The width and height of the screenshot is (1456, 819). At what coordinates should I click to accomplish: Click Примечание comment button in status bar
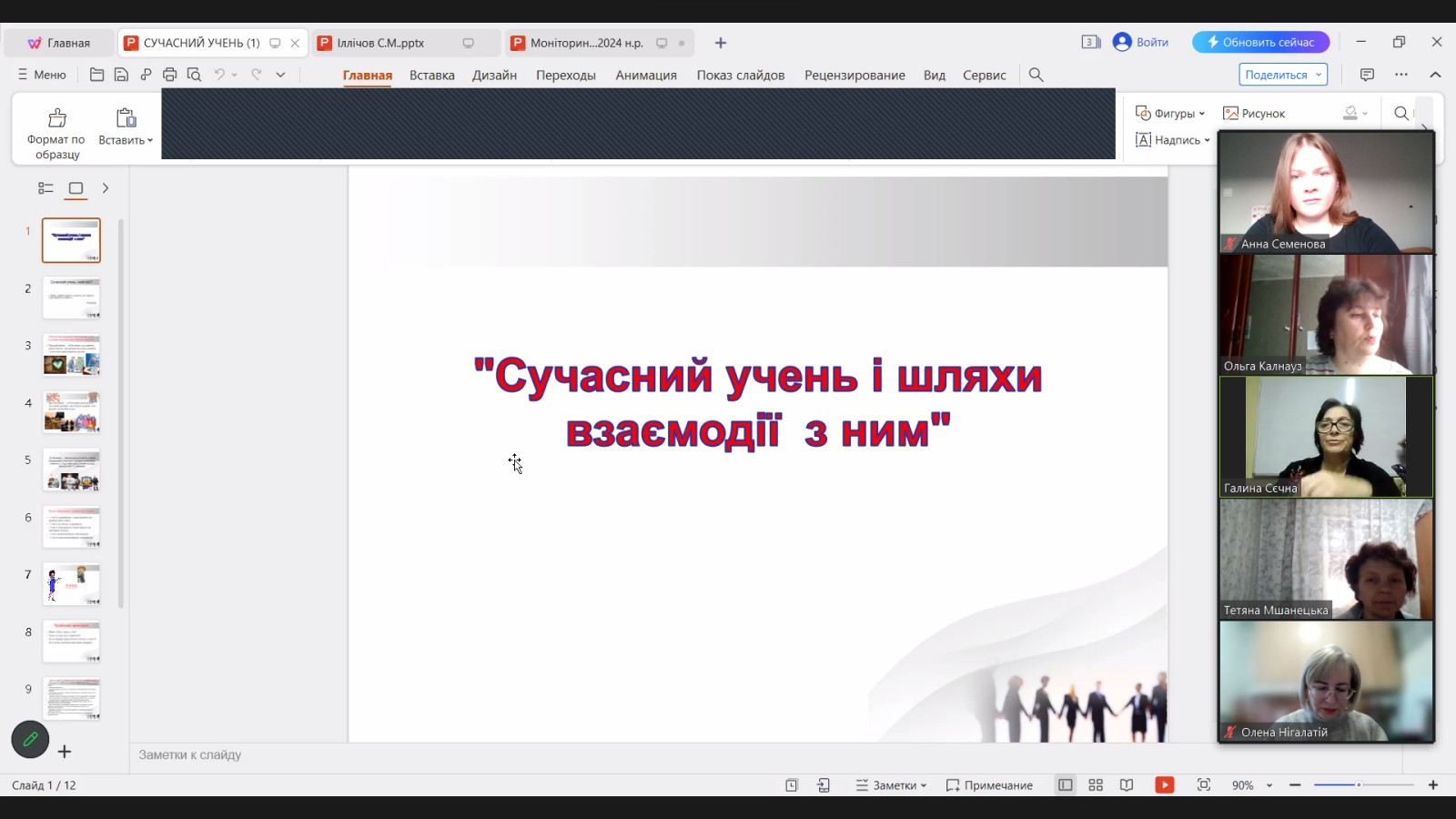click(989, 784)
